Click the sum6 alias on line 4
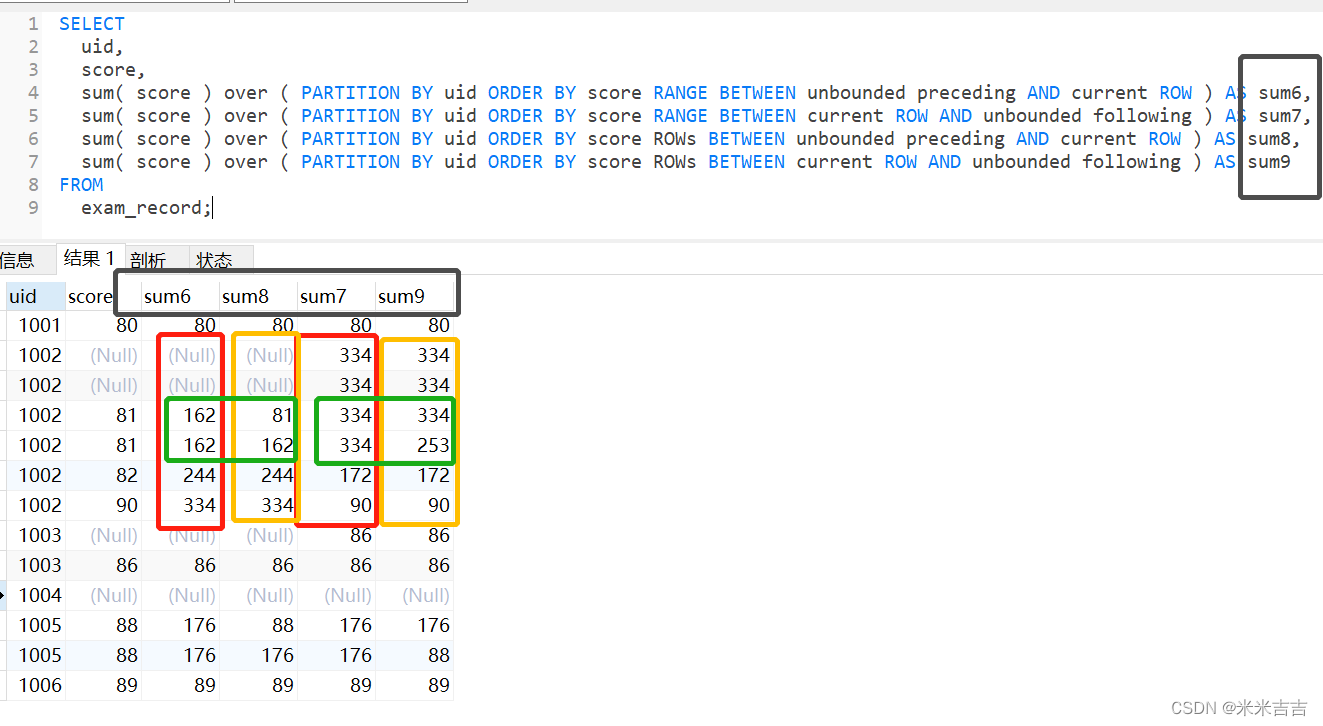 click(x=1280, y=93)
